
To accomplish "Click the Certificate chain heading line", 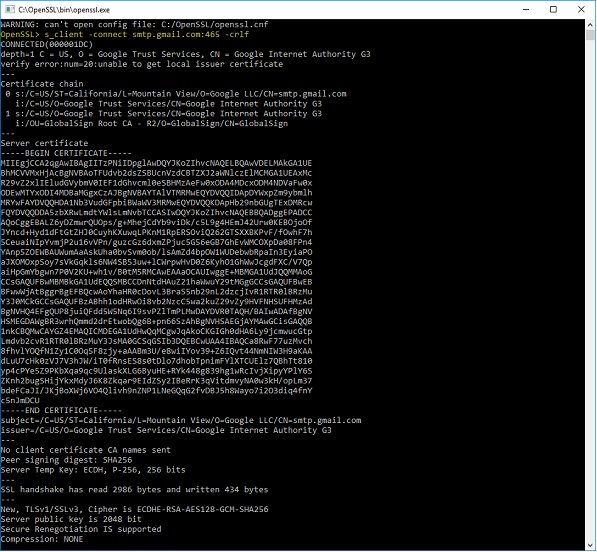I will click(42, 84).
